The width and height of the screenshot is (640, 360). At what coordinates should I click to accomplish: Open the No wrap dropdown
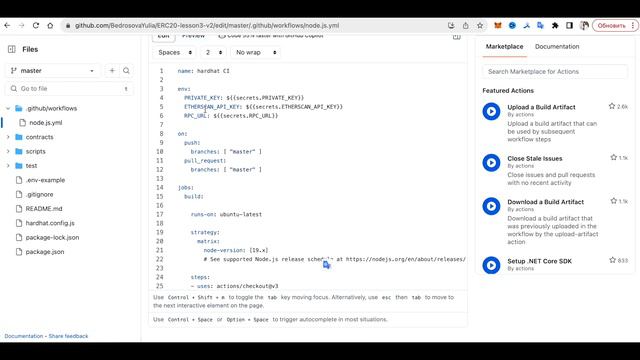point(256,52)
